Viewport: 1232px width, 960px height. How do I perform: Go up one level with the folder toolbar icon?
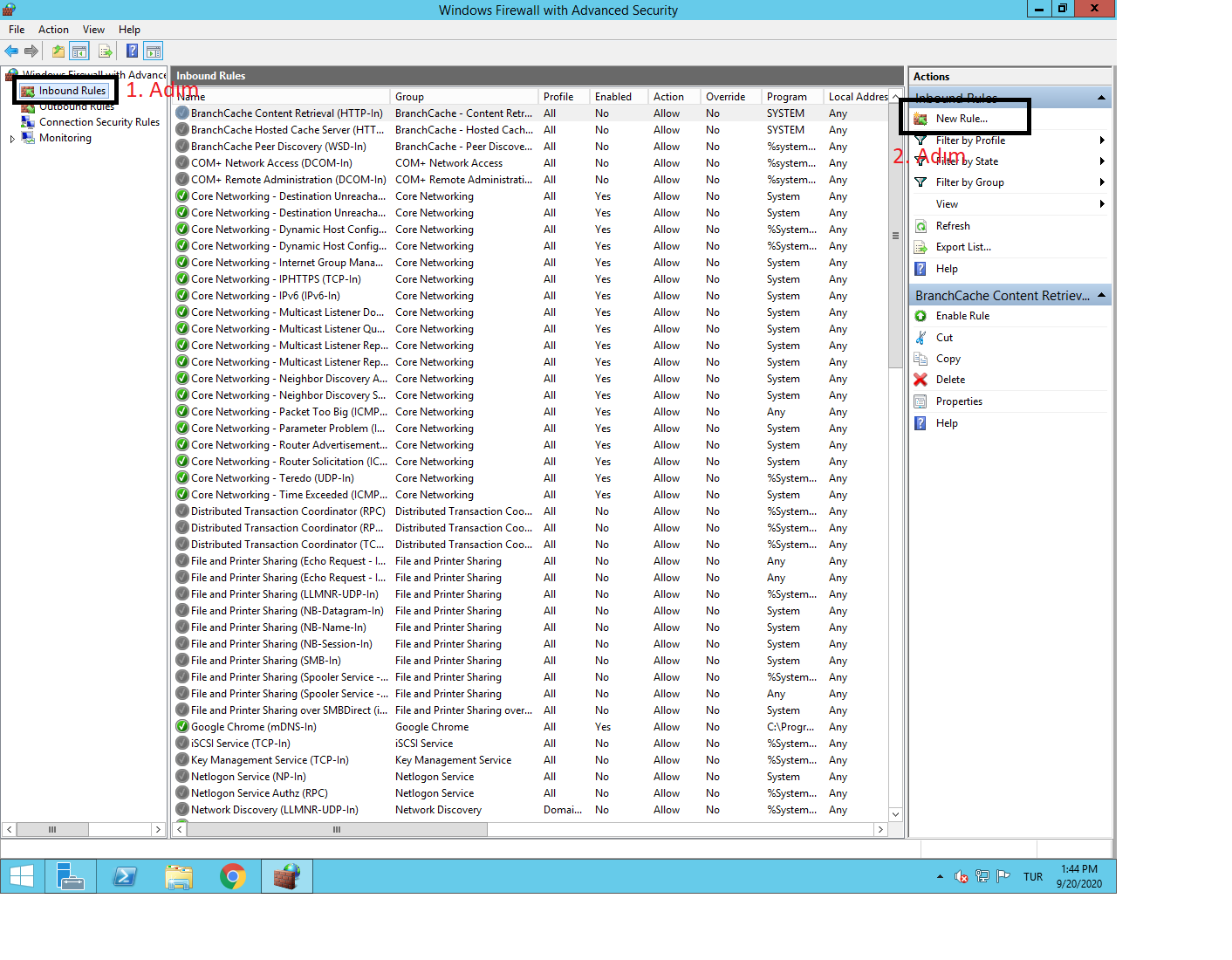[58, 51]
